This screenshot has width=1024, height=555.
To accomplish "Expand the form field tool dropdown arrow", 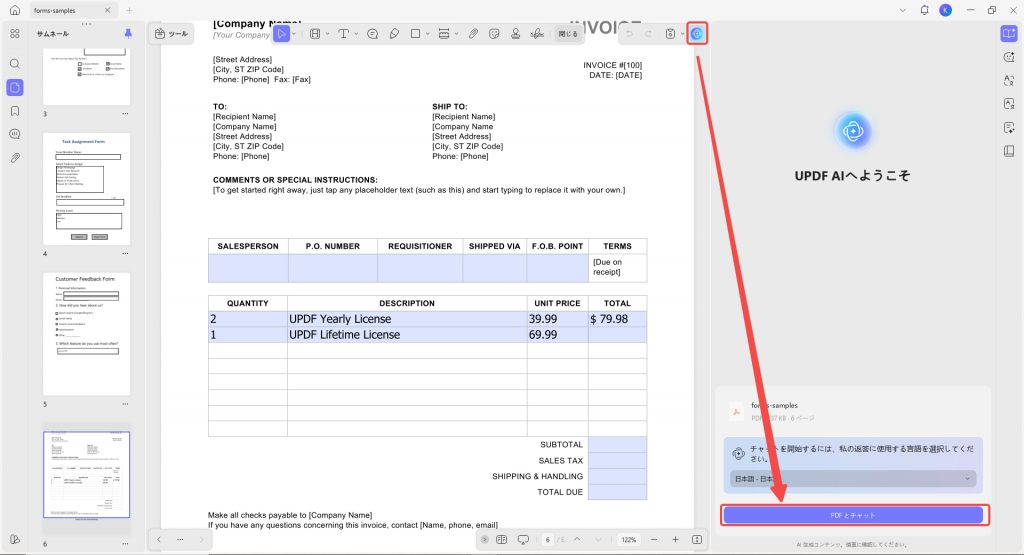I will [x=327, y=34].
